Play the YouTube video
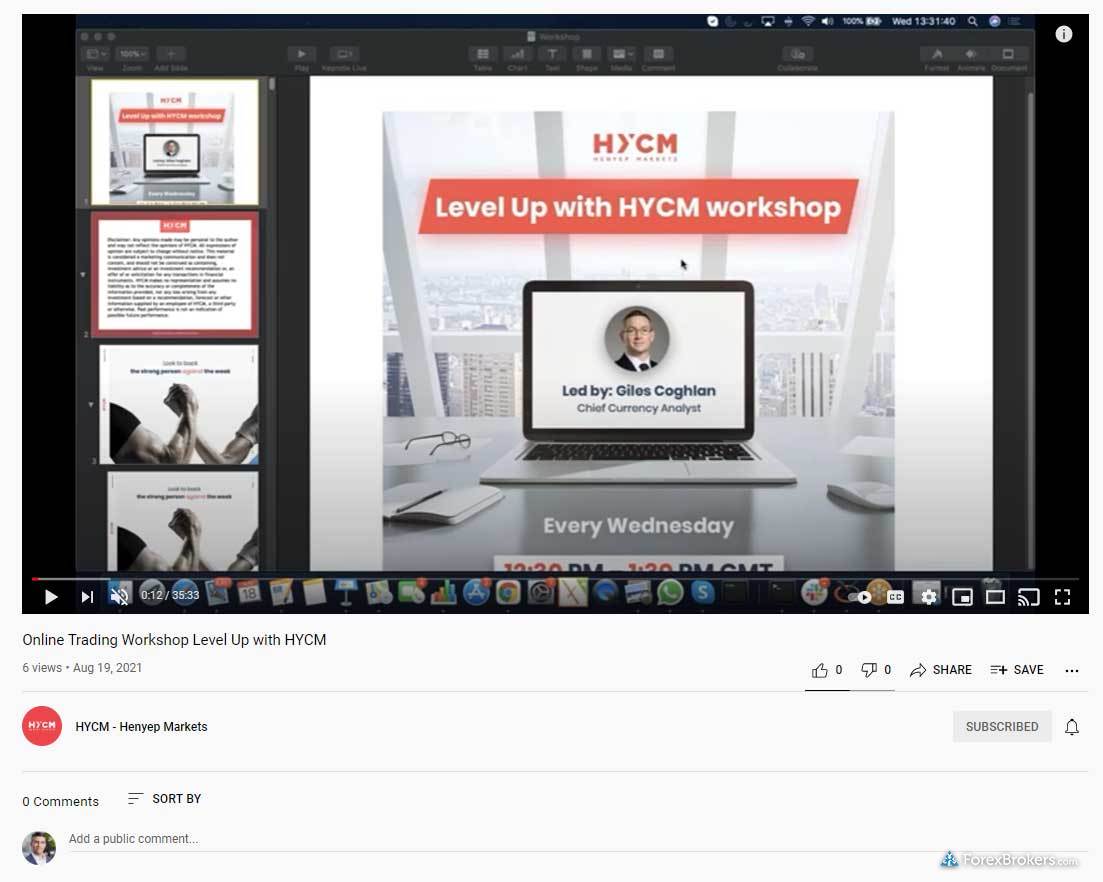The width and height of the screenshot is (1103, 882). (x=51, y=597)
